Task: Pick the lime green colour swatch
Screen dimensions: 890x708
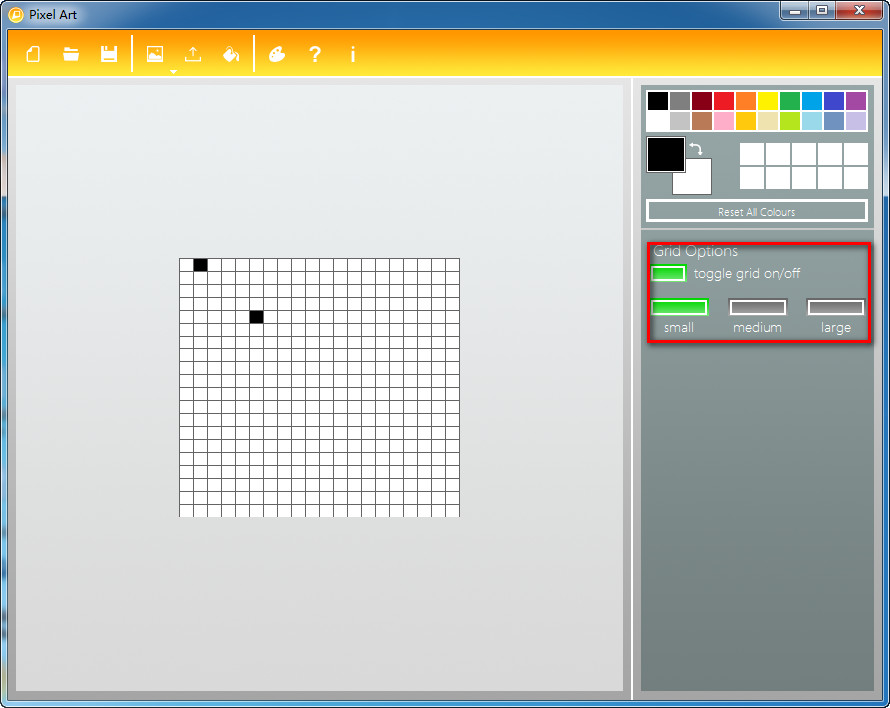Action: click(790, 121)
